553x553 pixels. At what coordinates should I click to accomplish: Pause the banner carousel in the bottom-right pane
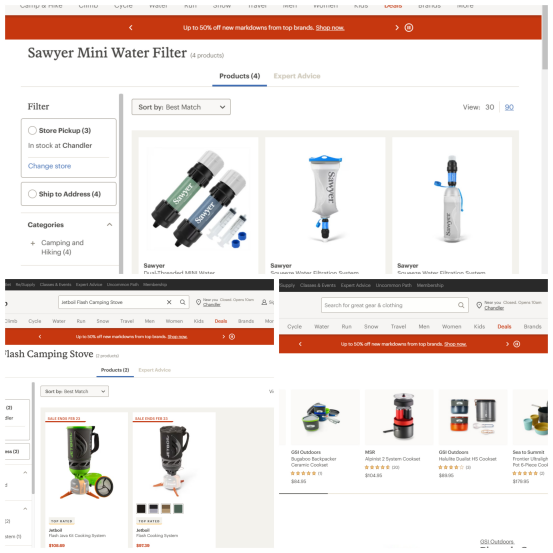tap(516, 344)
